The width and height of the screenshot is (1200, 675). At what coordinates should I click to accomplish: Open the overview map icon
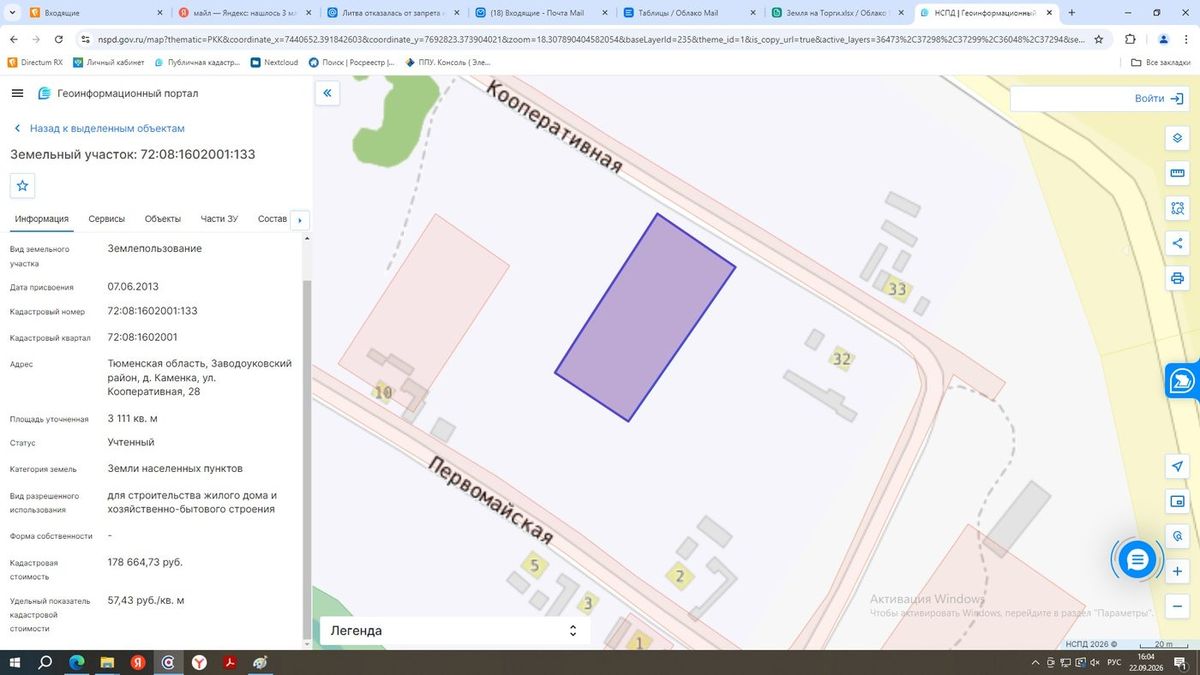[x=1177, y=501]
